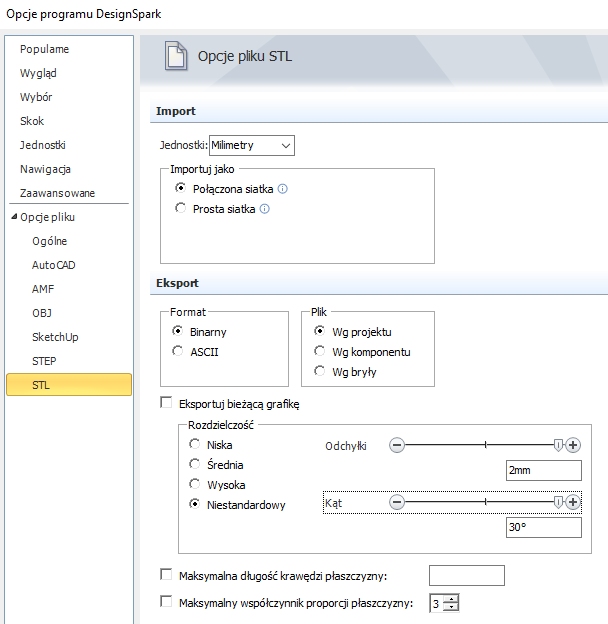Click plus icon on Kąt slider
This screenshot has height=624, width=608.
tap(573, 502)
